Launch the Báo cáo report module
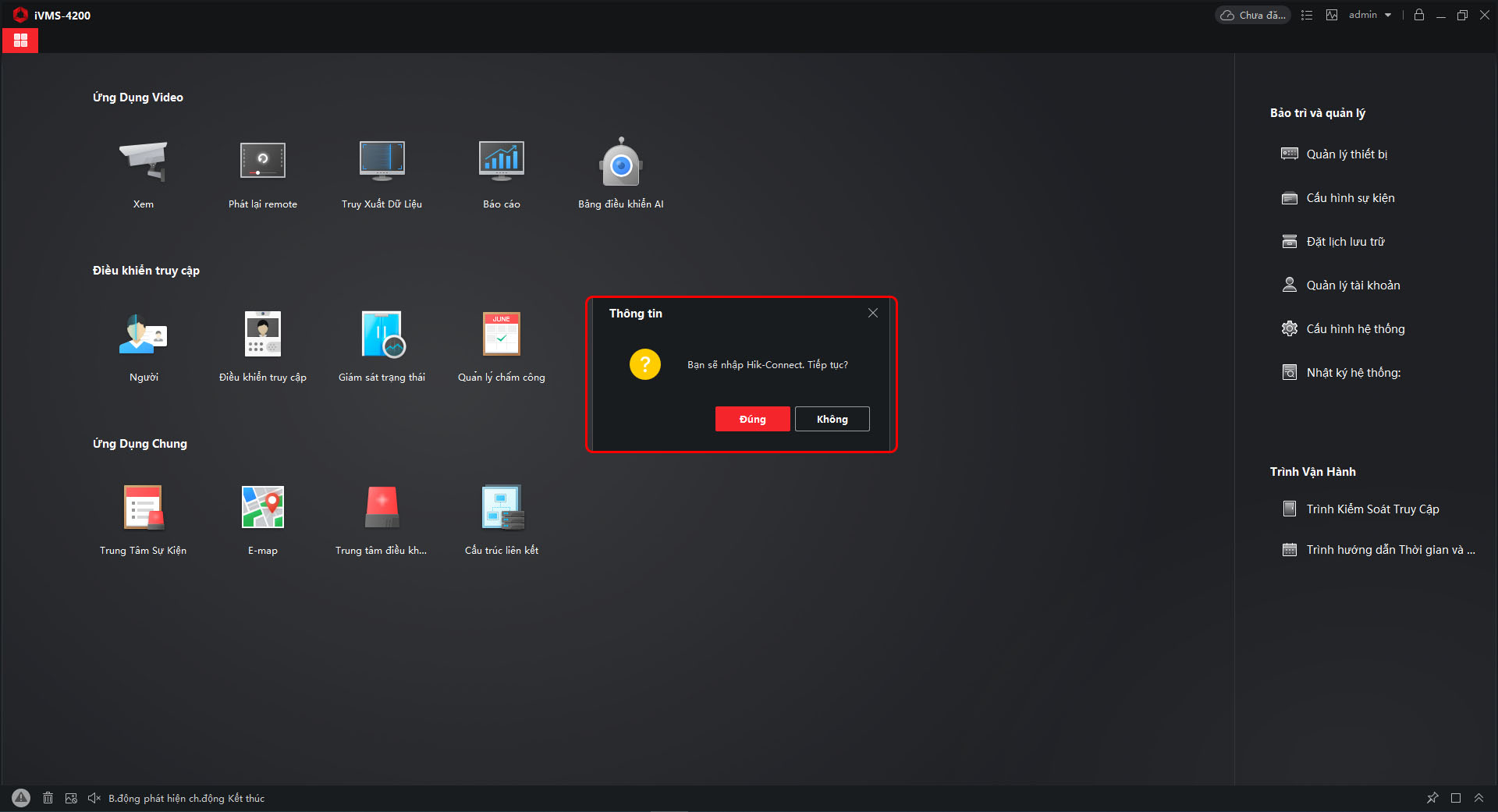 (x=501, y=162)
